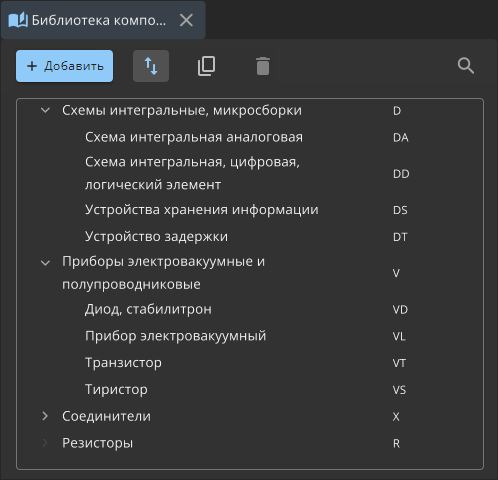Click the VT designator code

click(399, 363)
